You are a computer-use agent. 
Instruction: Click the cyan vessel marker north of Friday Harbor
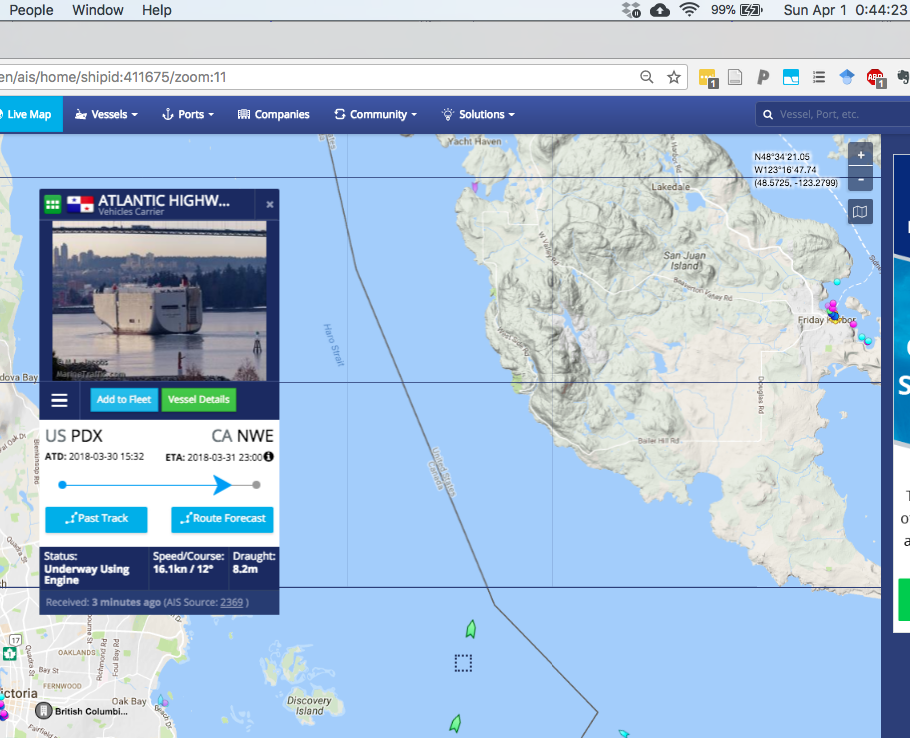[837, 282]
